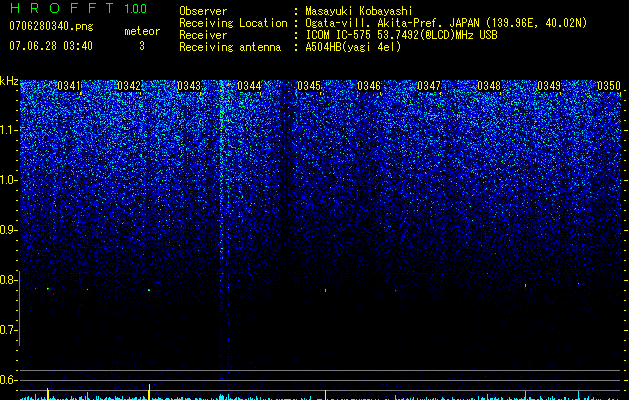This screenshot has width=629, height=400.
Task: Click the Receiver label
Action: pos(203,35)
